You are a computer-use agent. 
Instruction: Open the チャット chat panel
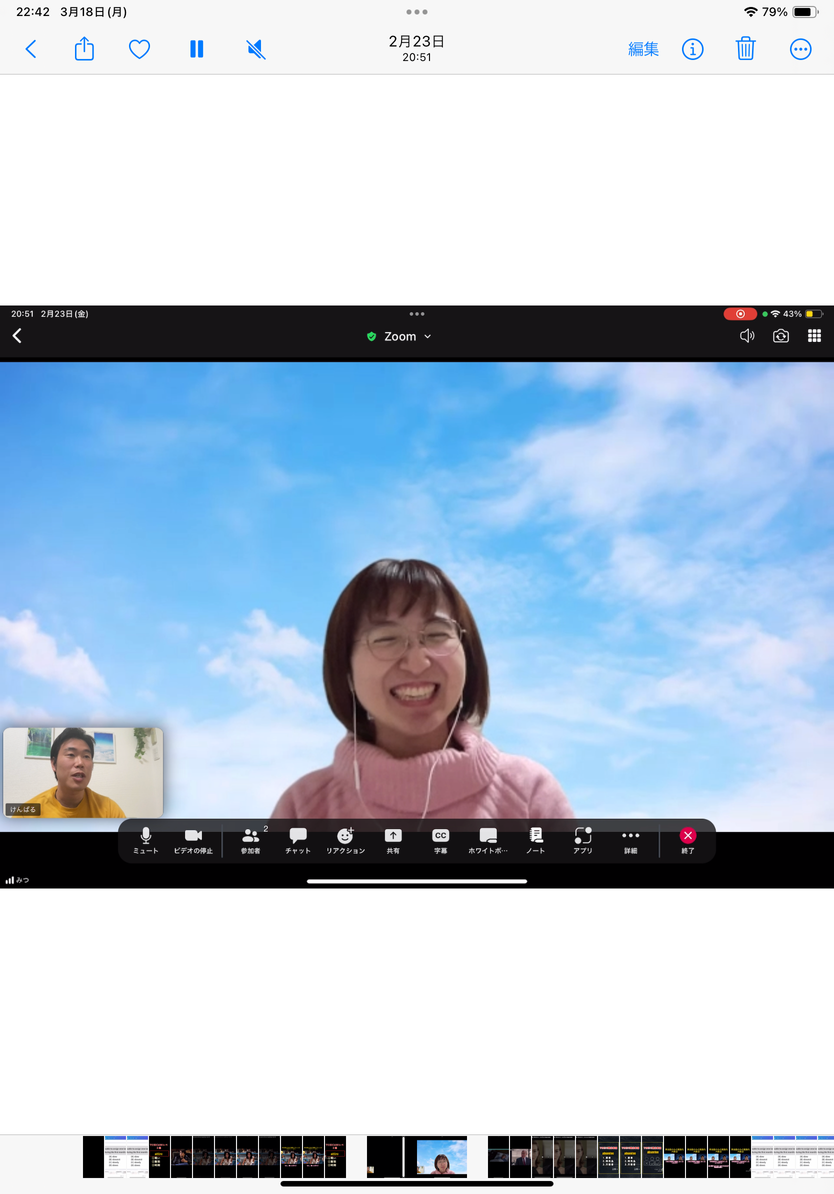298,840
